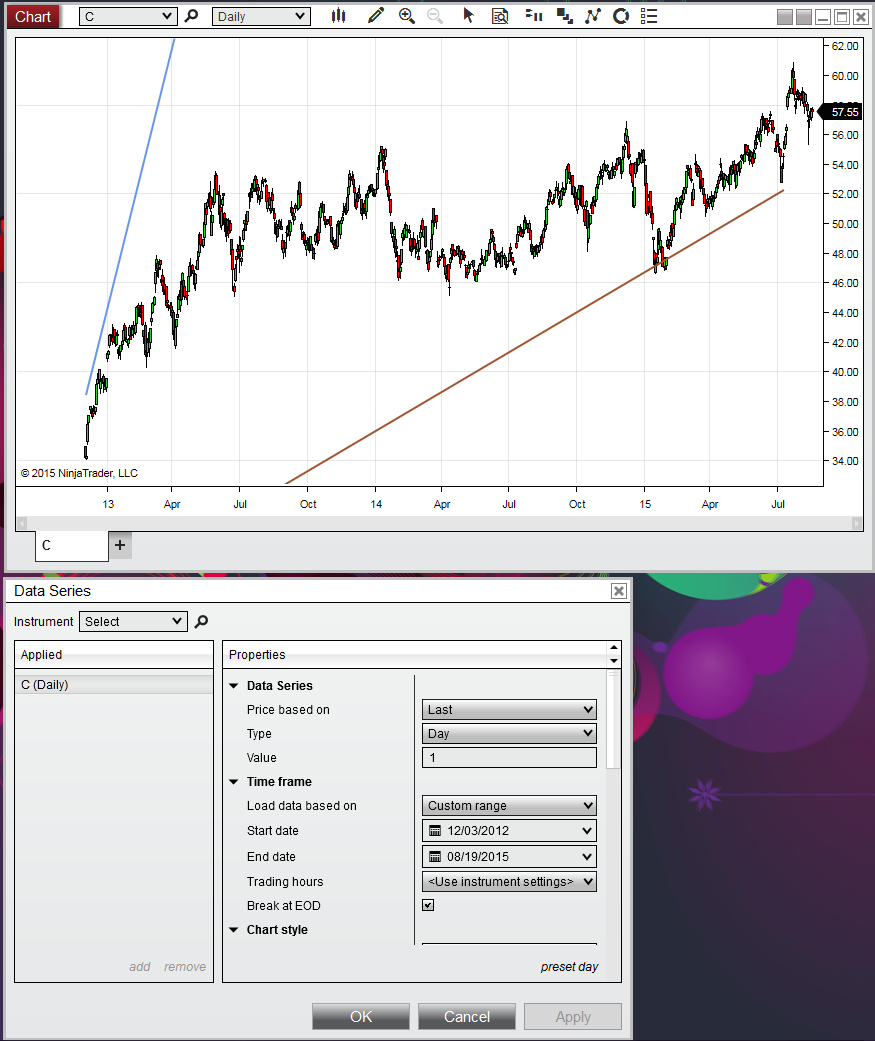Click the remove link under Applied list
Viewport: 875px width, 1041px height.
pos(185,967)
